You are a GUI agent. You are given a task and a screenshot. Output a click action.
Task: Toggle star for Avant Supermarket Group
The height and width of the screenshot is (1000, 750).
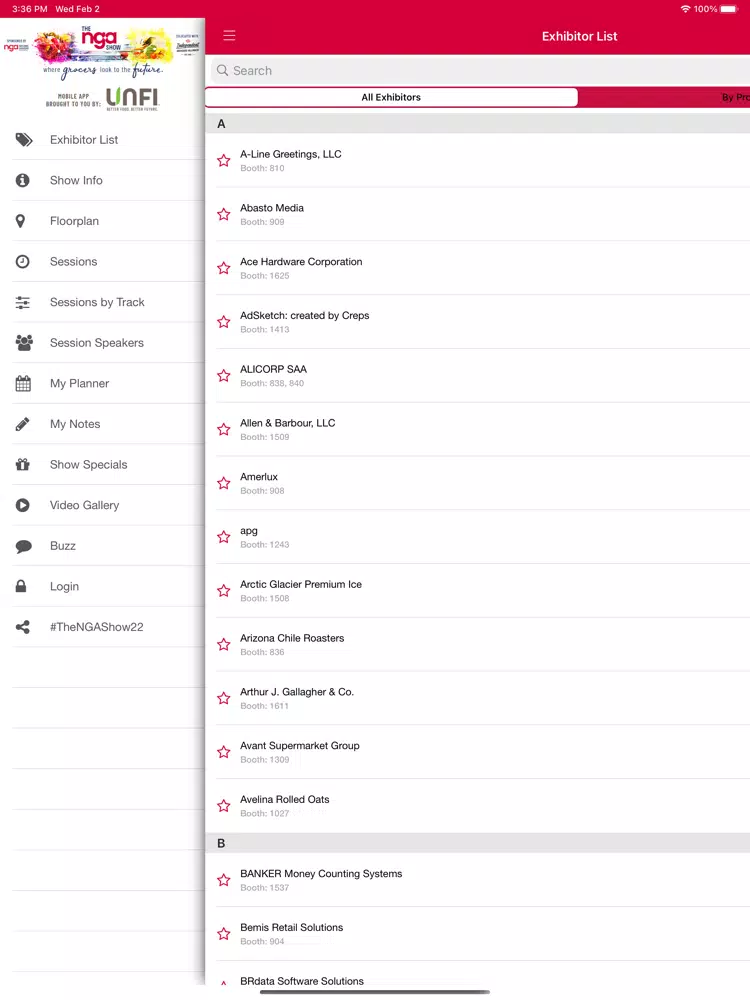pyautogui.click(x=223, y=752)
